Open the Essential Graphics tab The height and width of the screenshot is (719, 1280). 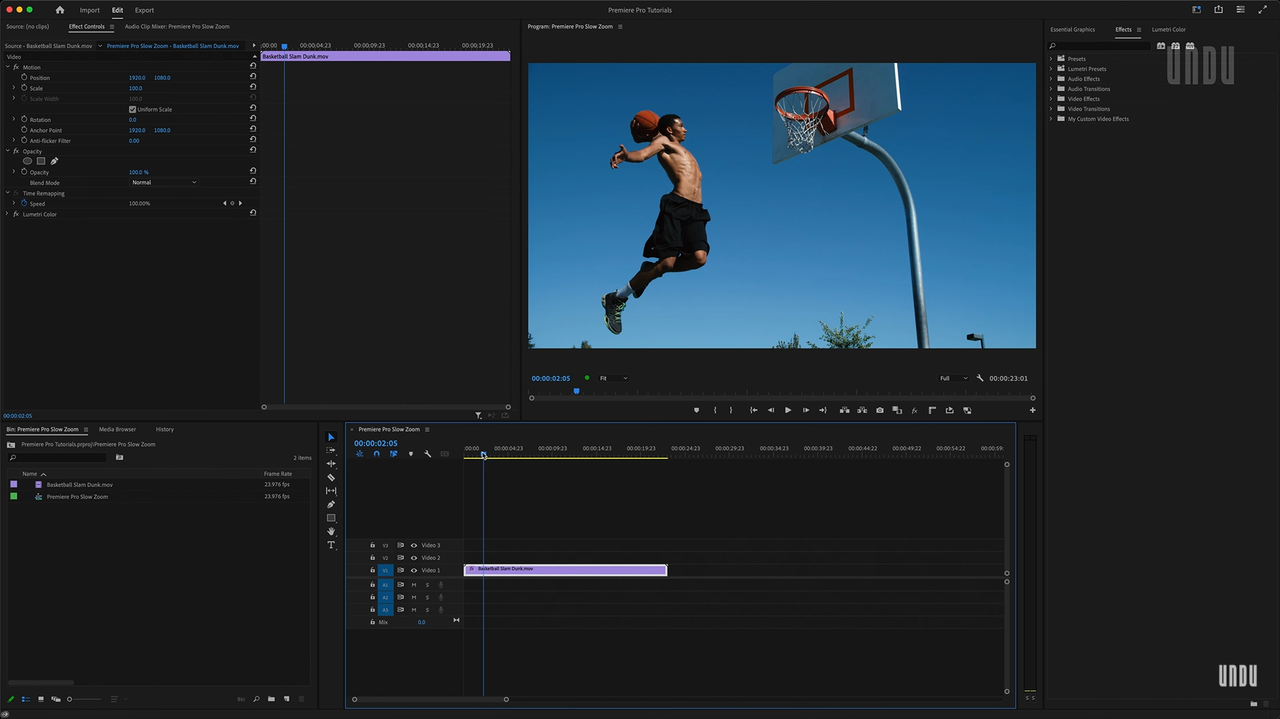[x=1072, y=29]
